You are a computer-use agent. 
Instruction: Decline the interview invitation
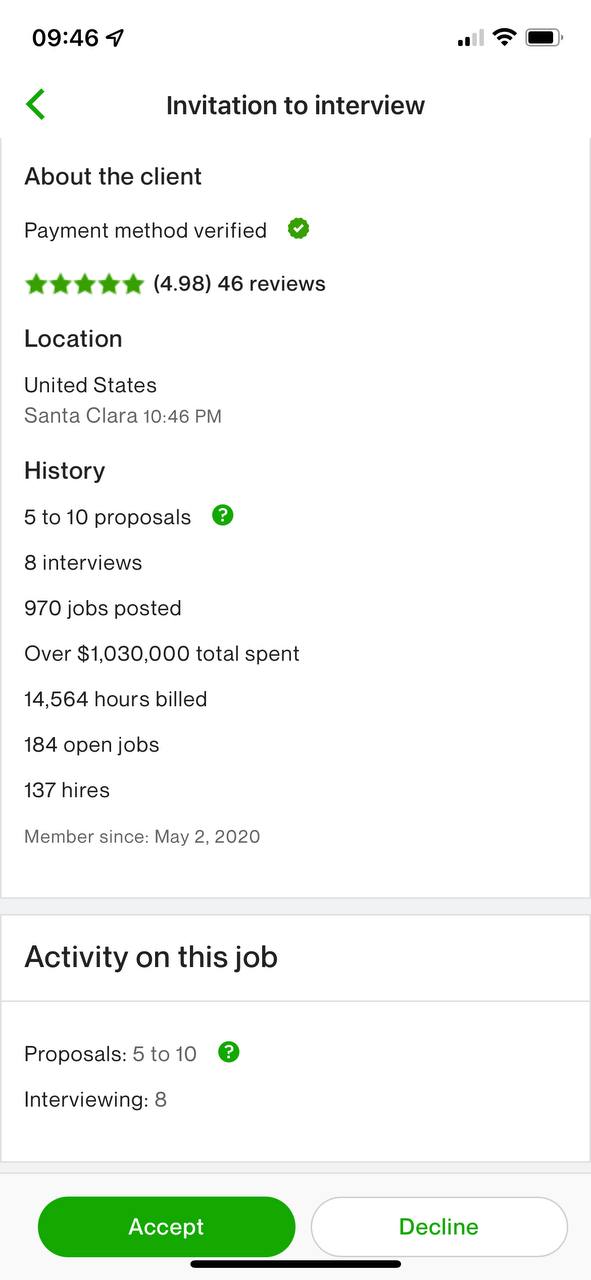tap(439, 1226)
